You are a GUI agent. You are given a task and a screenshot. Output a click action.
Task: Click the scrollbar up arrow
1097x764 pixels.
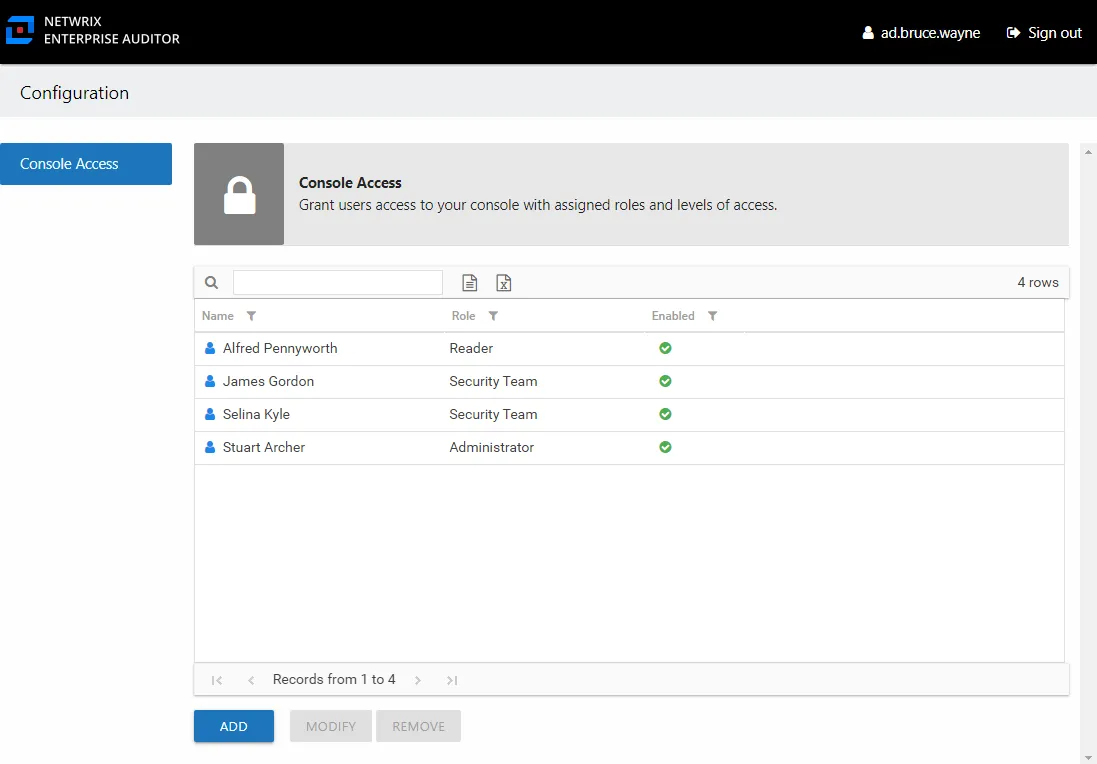click(x=1088, y=151)
